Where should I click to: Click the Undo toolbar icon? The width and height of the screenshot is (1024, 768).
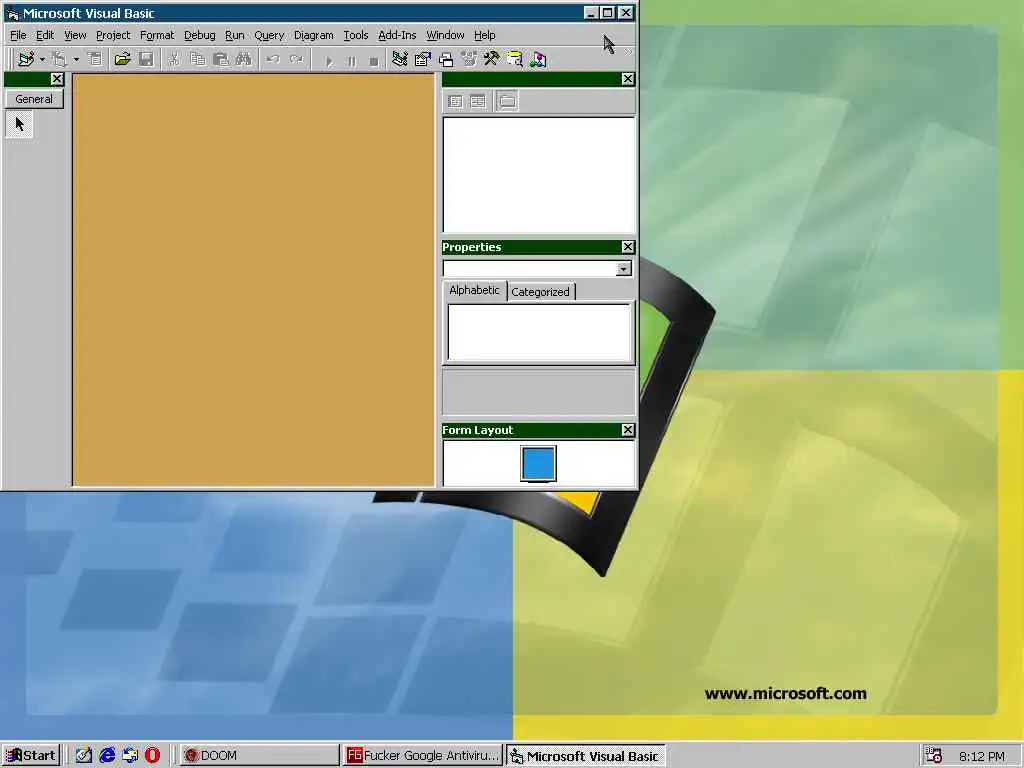(x=273, y=59)
